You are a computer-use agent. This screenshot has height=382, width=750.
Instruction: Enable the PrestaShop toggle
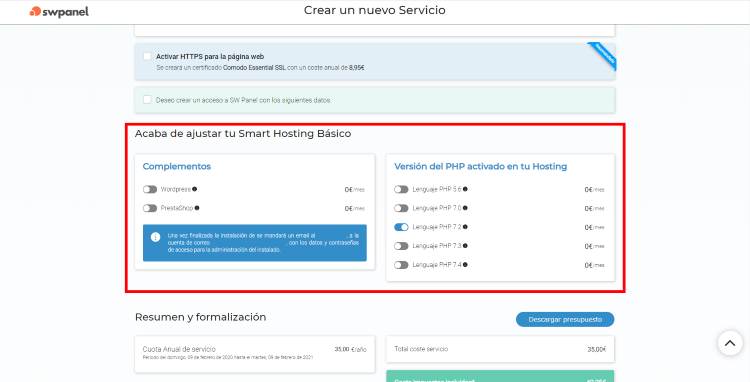pyautogui.click(x=150, y=208)
